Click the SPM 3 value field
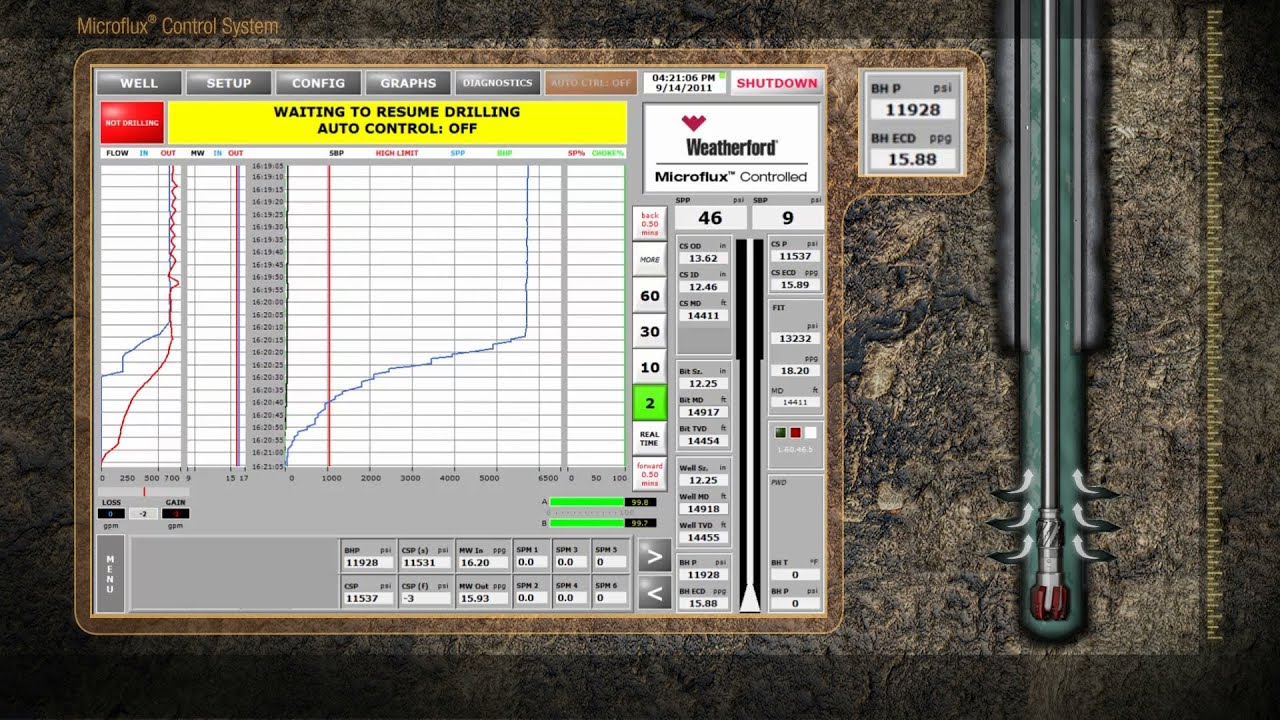Screen dimensions: 1280x720 click(571, 563)
